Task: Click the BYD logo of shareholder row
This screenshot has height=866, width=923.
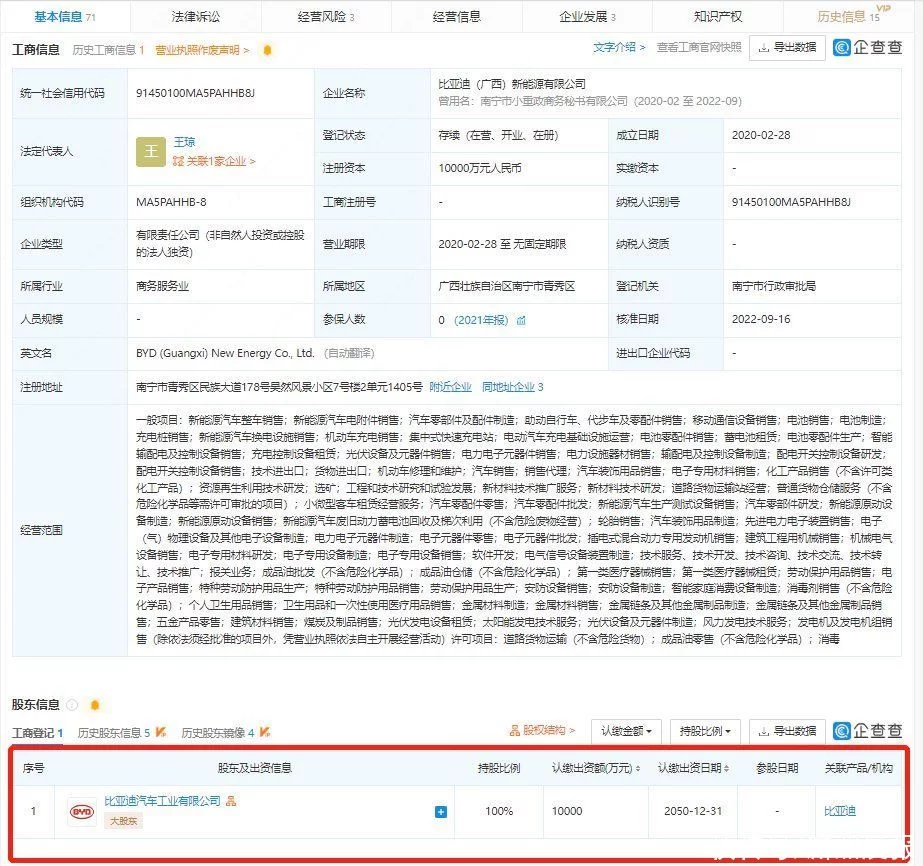Action: point(81,812)
